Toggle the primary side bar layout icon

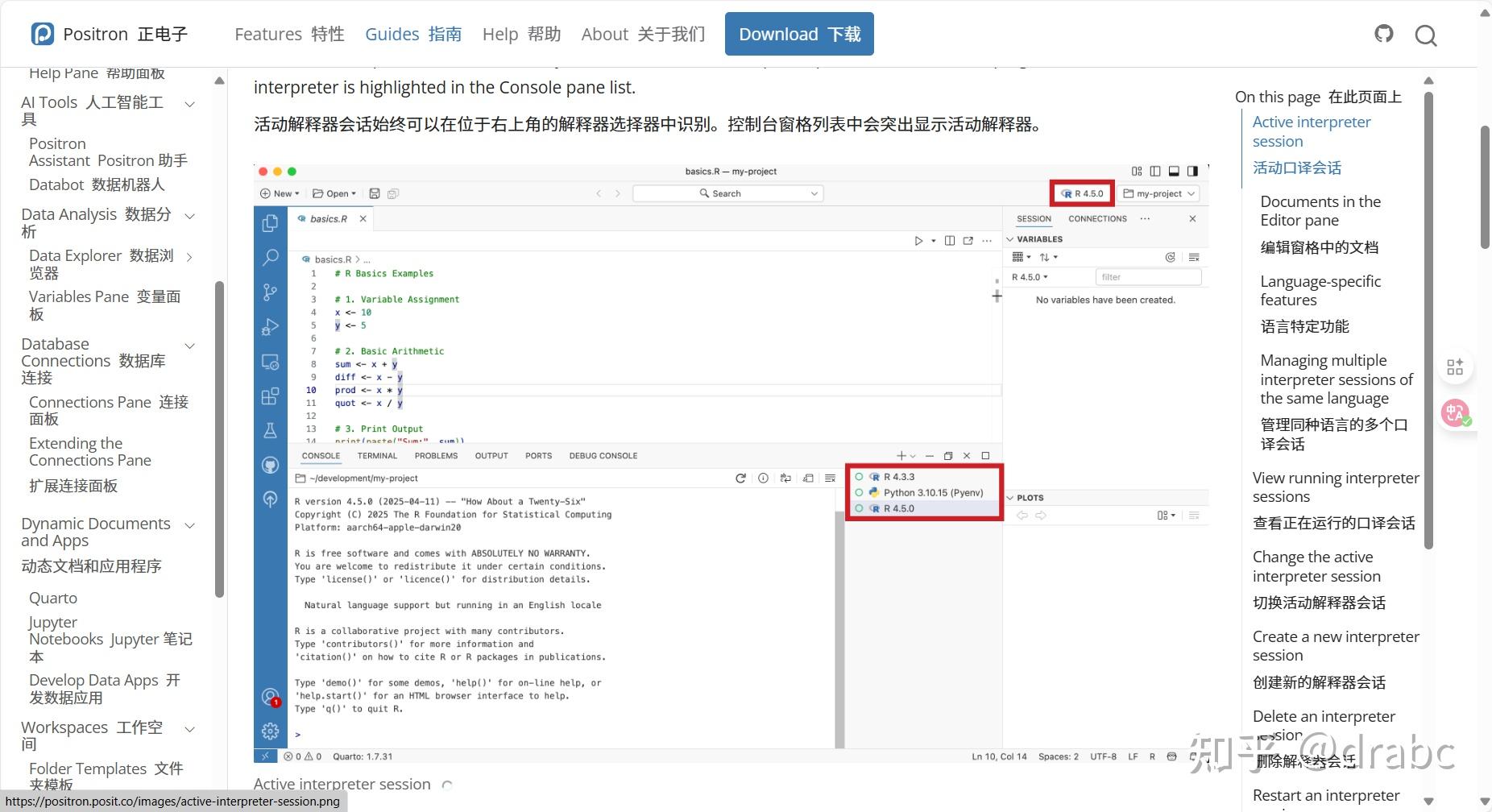tap(1155, 172)
